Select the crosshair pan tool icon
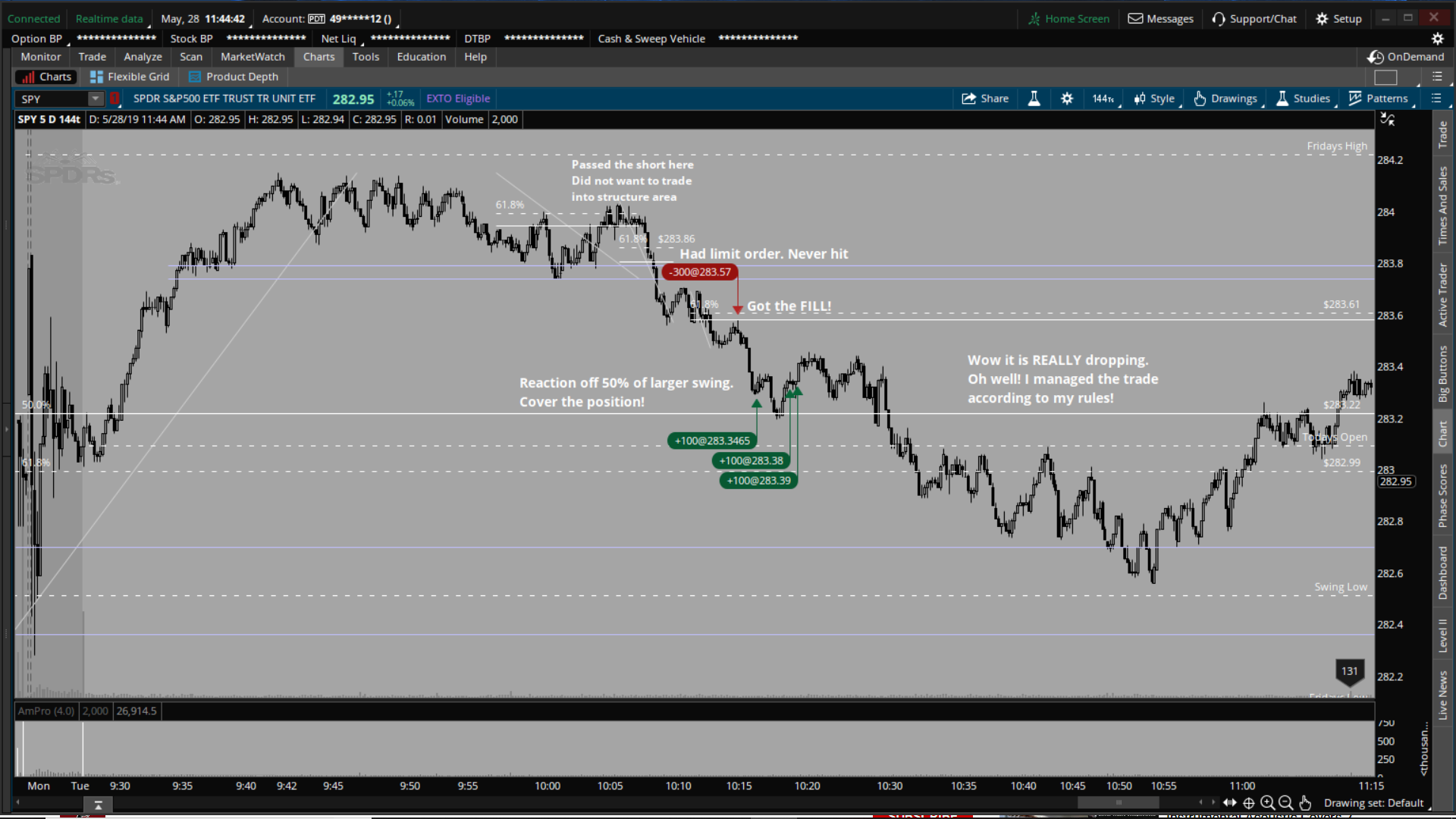The width and height of the screenshot is (1456, 819). point(1248,802)
